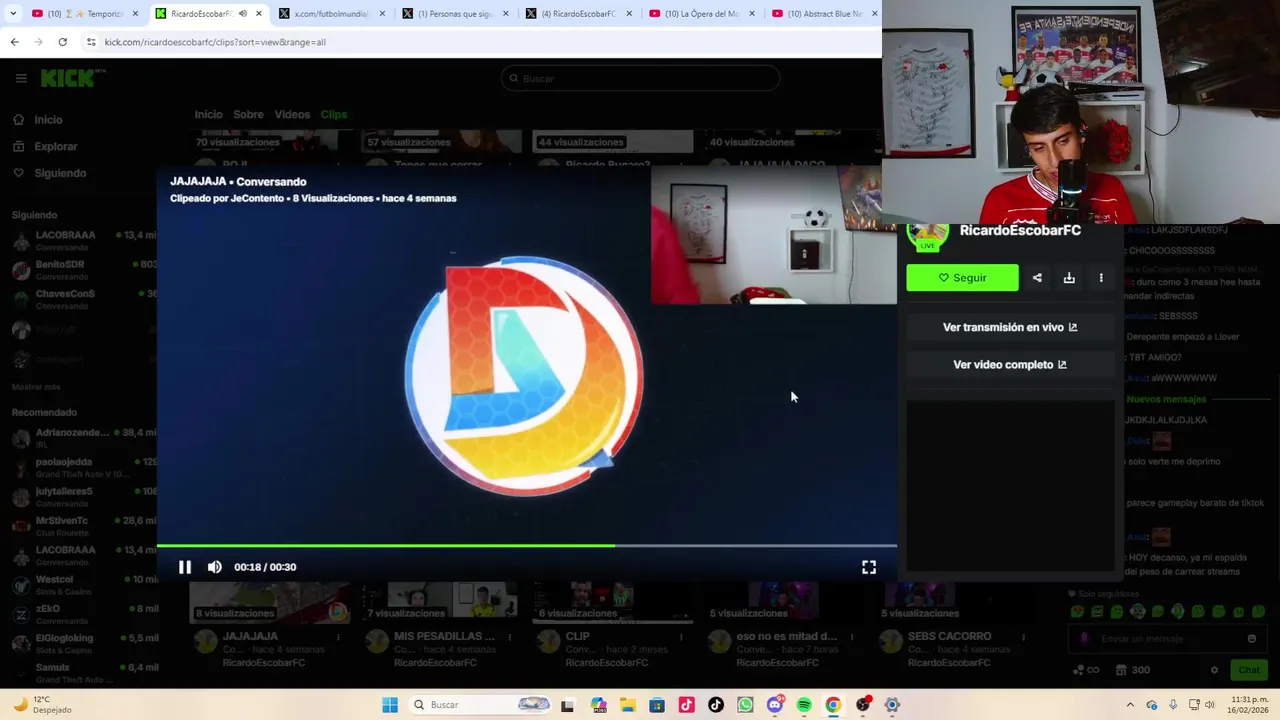Open the emoji picker in chat input

coord(1251,638)
